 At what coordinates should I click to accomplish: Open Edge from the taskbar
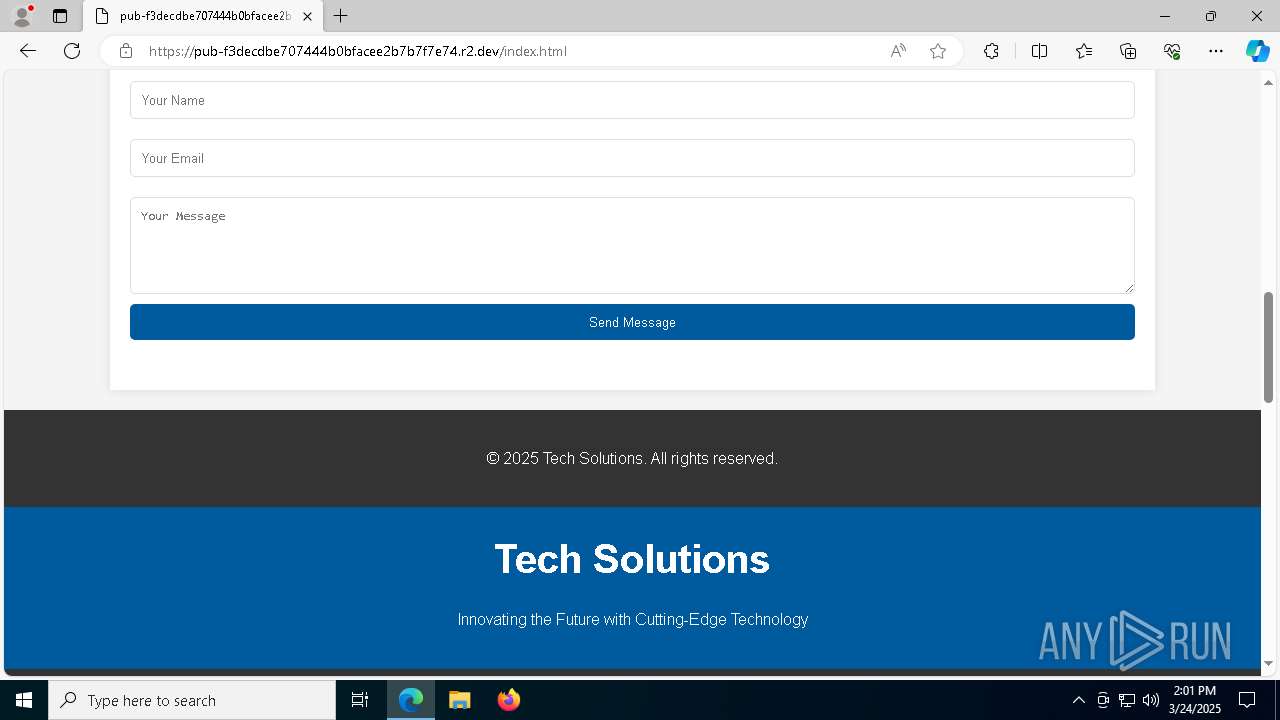coord(411,700)
